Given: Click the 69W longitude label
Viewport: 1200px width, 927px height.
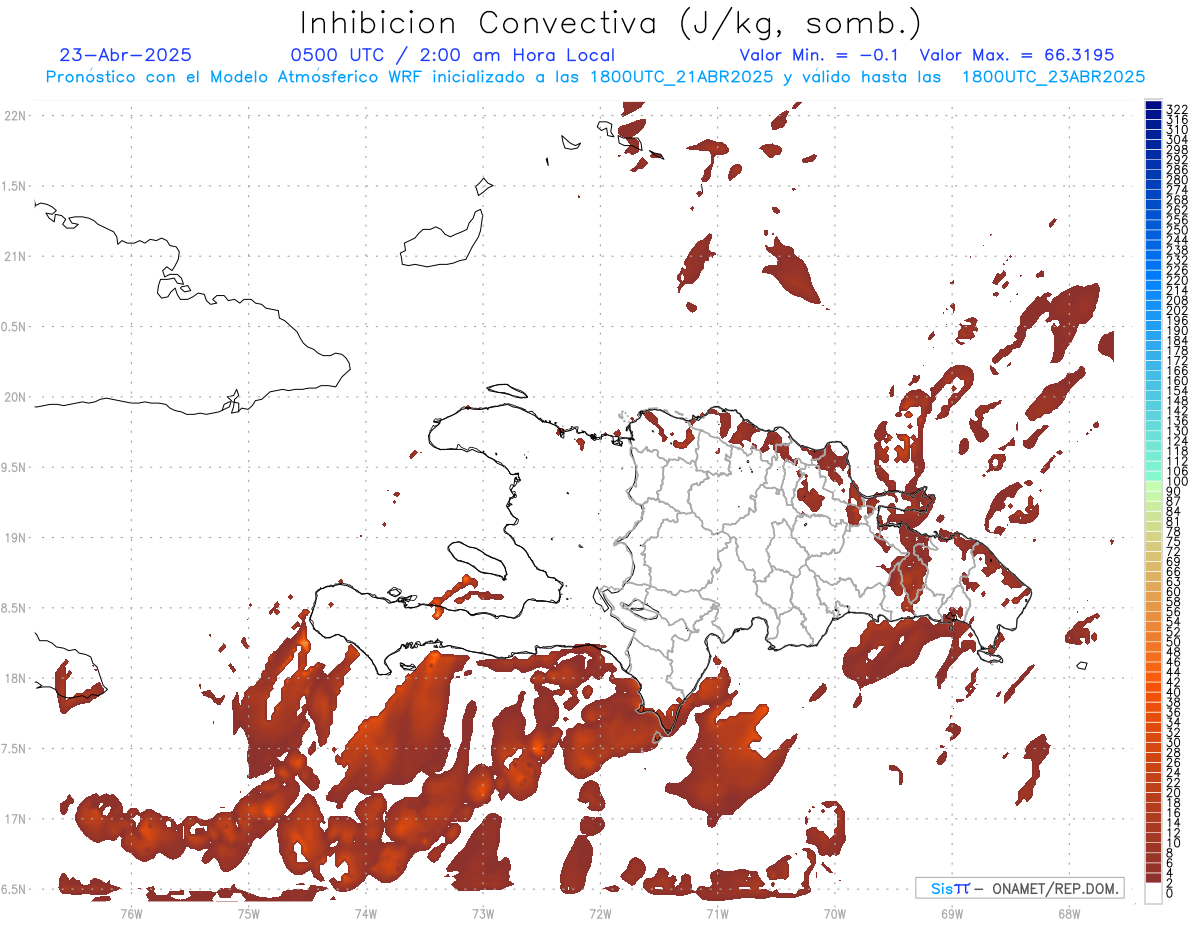Looking at the screenshot, I should 952,913.
